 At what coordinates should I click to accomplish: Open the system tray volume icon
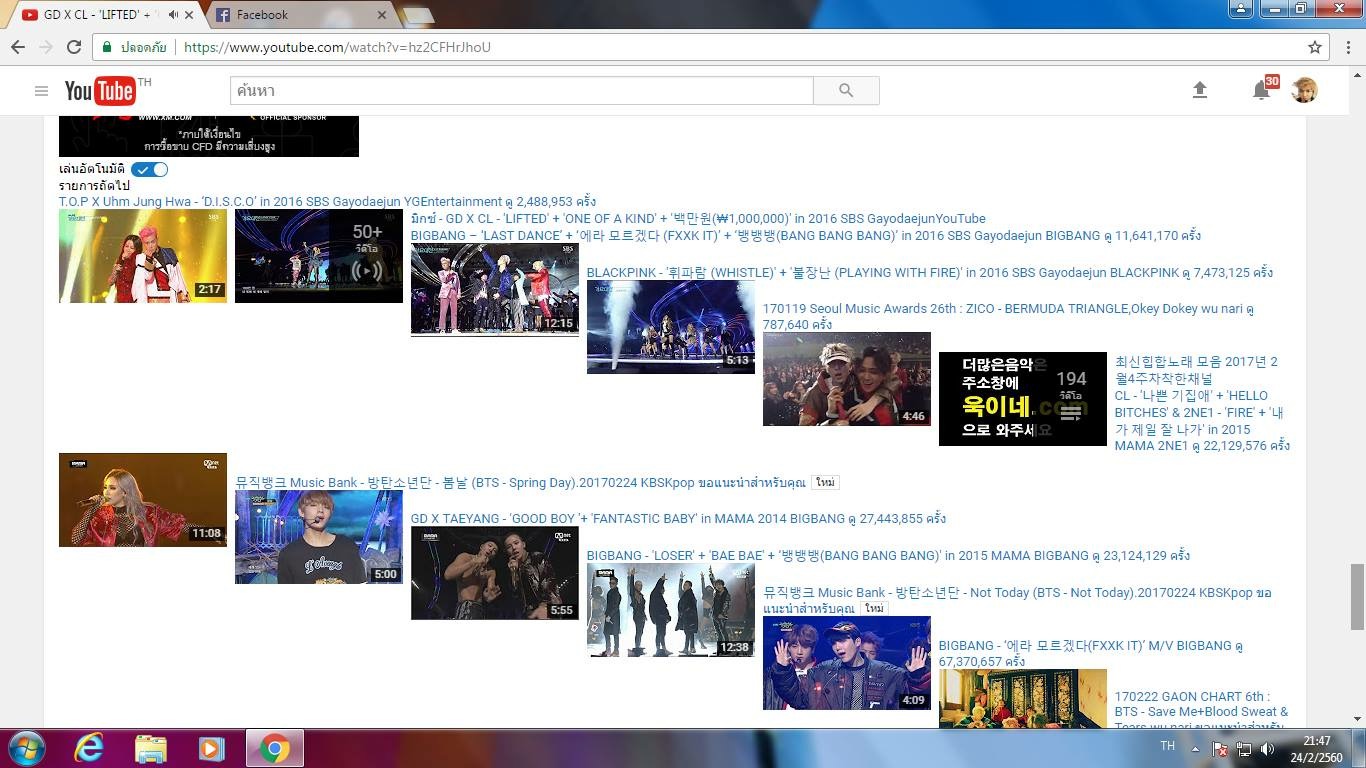tap(1267, 748)
